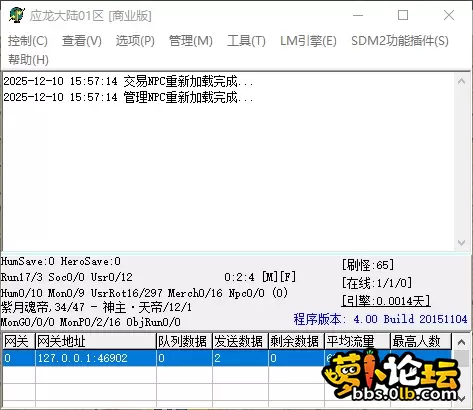The width and height of the screenshot is (473, 410).
Task: Click the 网关地址 column header
Action: coord(96,341)
